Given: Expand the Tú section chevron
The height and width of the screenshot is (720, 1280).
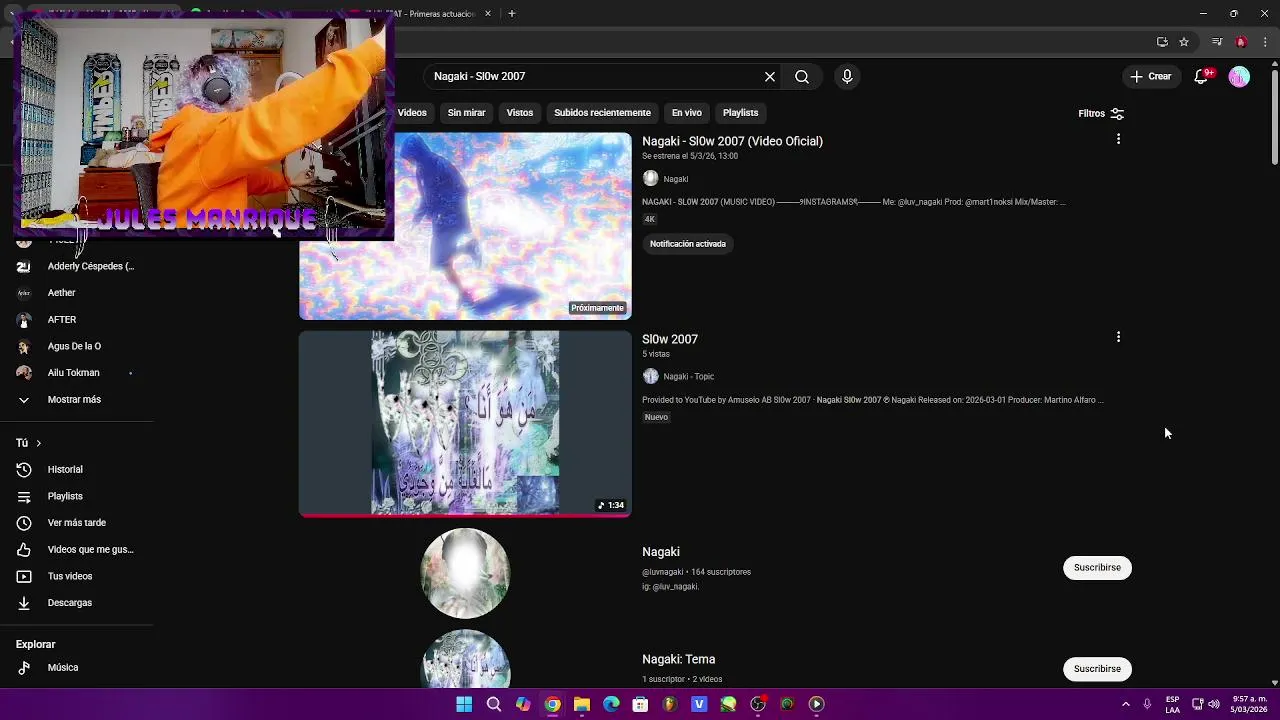Looking at the screenshot, I should 38,443.
